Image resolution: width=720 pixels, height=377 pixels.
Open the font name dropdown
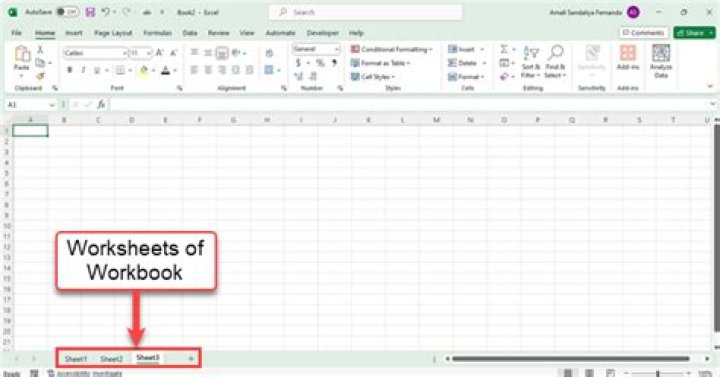tap(124, 54)
